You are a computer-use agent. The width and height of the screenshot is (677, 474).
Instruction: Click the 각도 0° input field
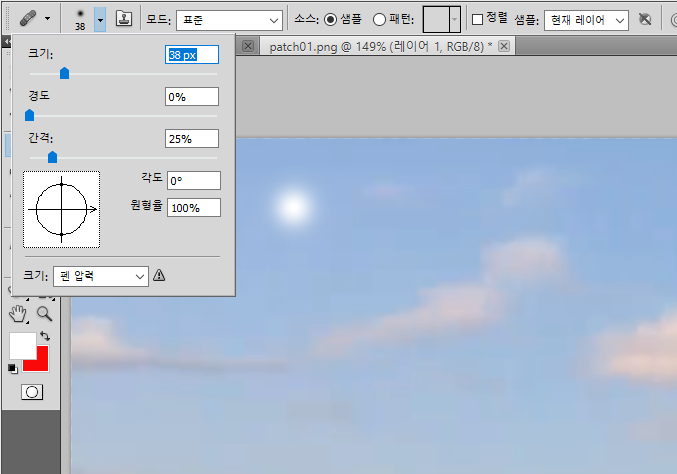click(x=194, y=180)
